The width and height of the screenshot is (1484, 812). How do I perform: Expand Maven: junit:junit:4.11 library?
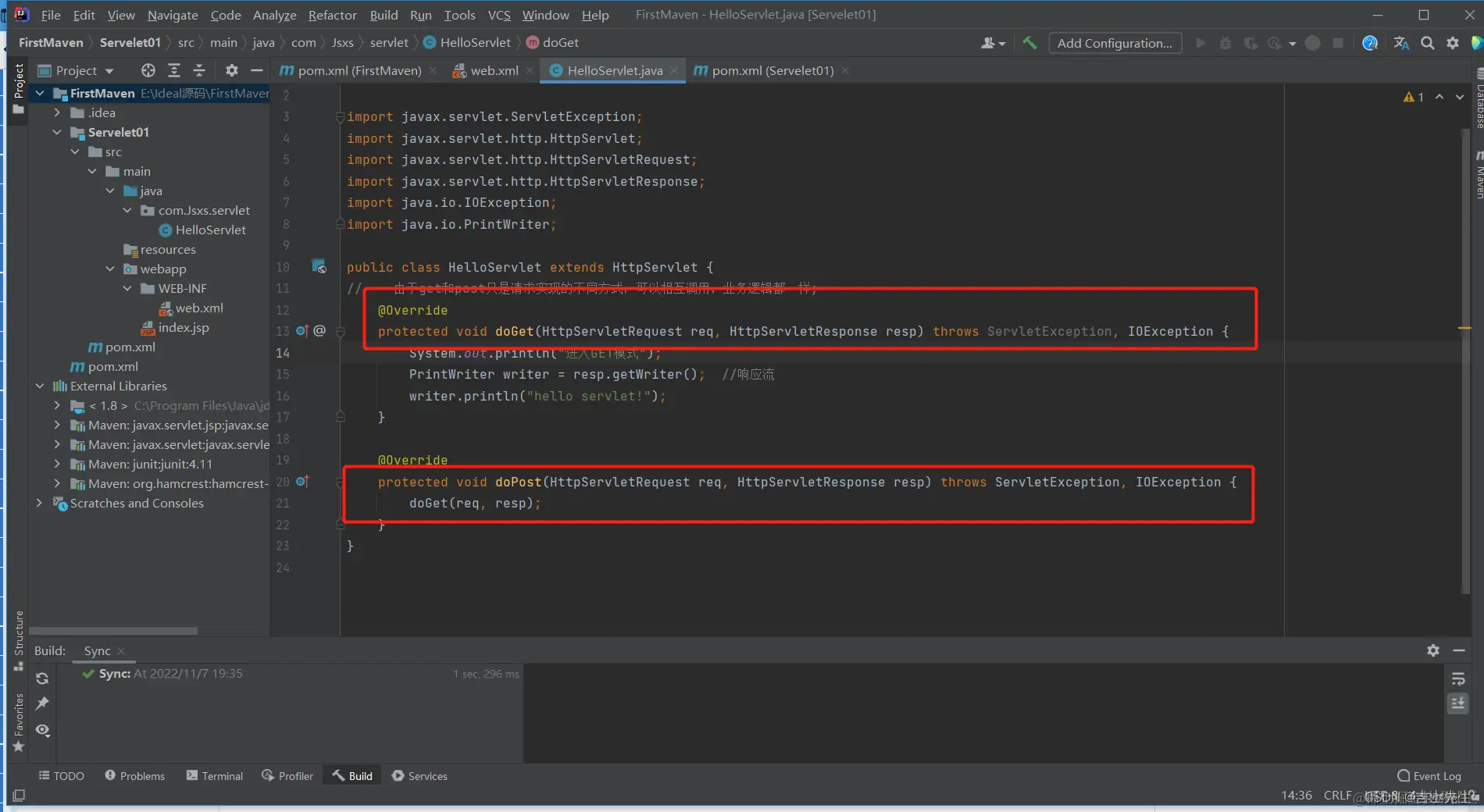57,464
